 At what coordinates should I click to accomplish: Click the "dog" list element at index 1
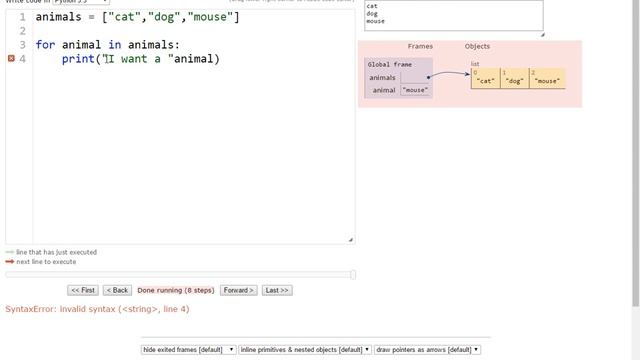point(514,78)
